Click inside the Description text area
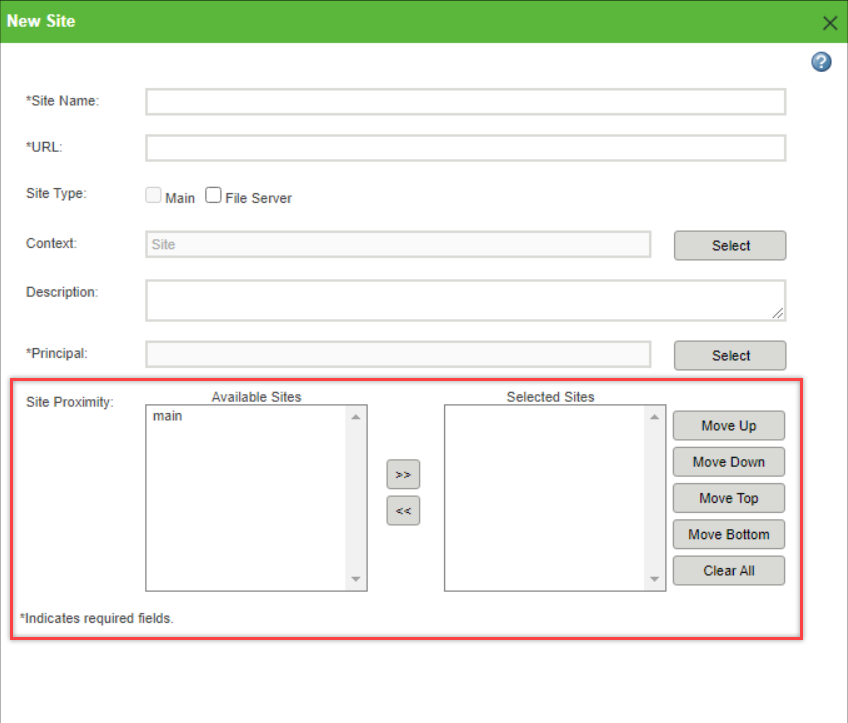The image size is (848, 723). click(x=465, y=299)
